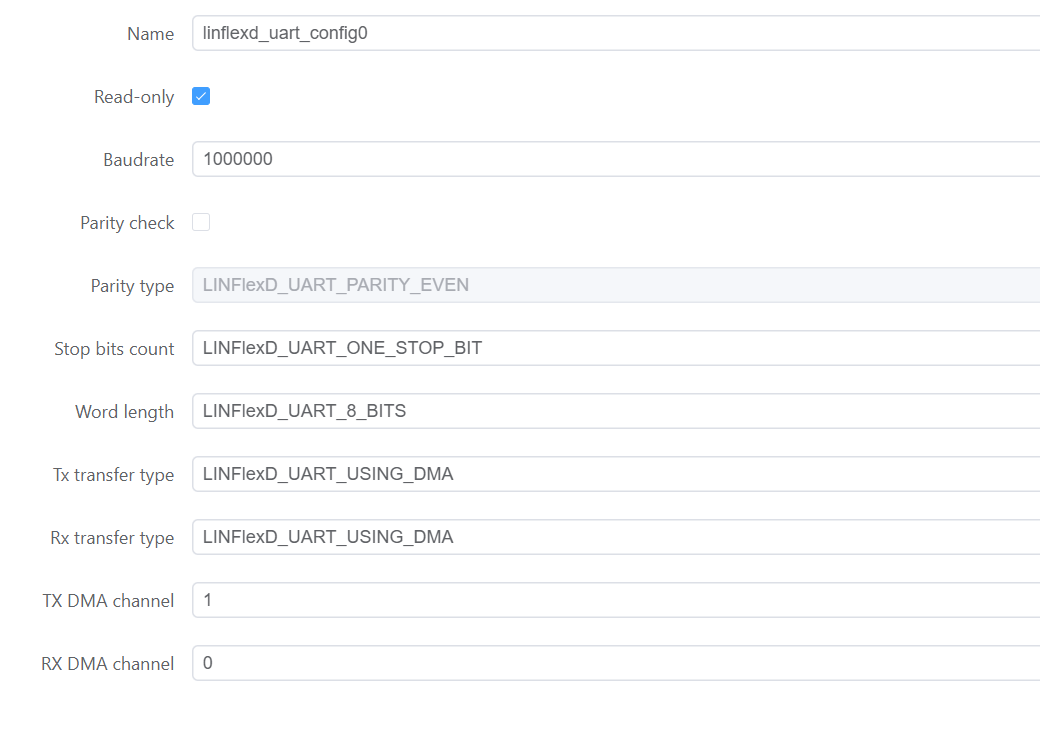This screenshot has width=1040, height=733.
Task: Click the "Stop bits count" label text
Action: click(x=114, y=349)
